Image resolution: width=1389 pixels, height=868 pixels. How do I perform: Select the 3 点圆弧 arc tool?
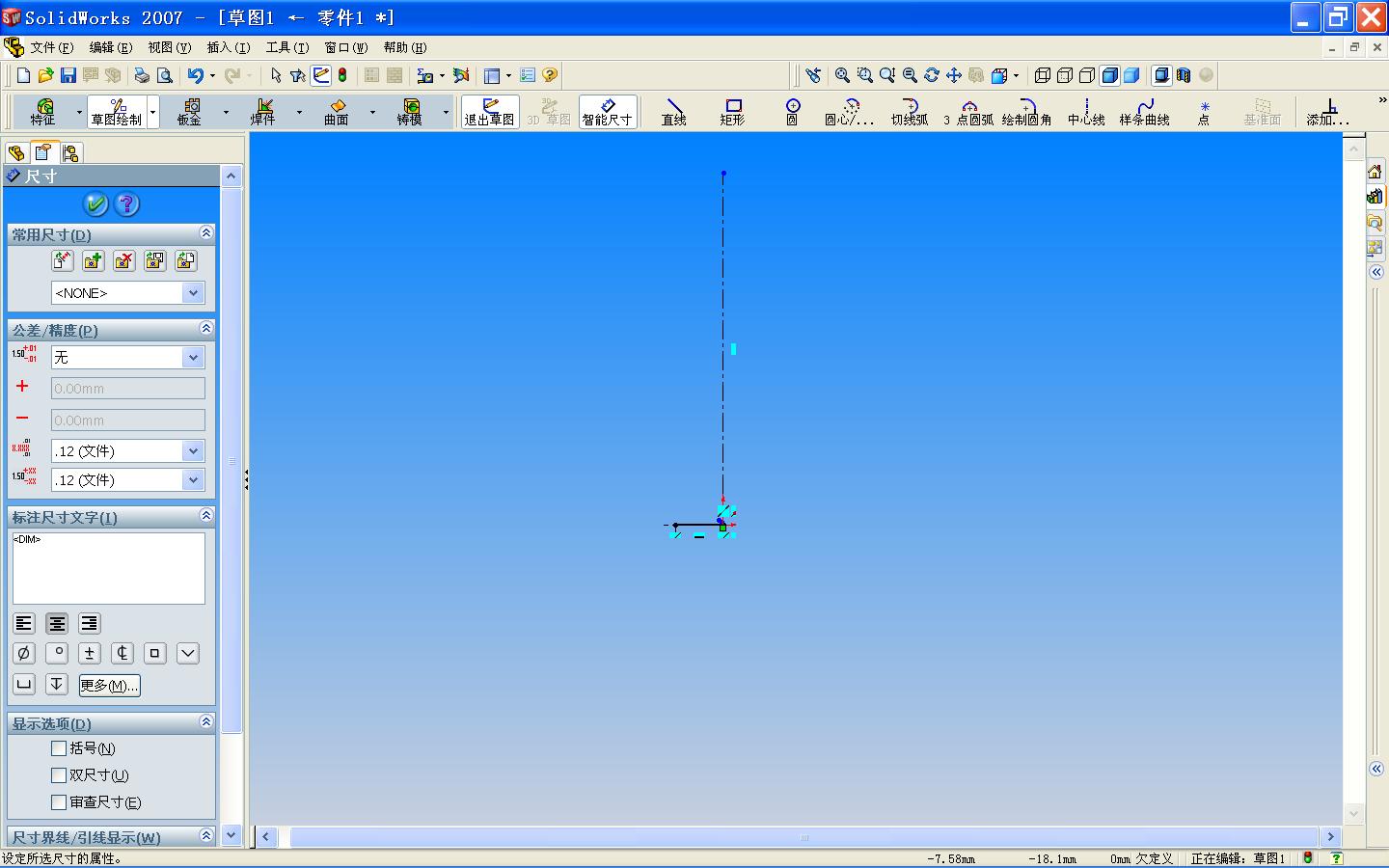pyautogui.click(x=968, y=112)
